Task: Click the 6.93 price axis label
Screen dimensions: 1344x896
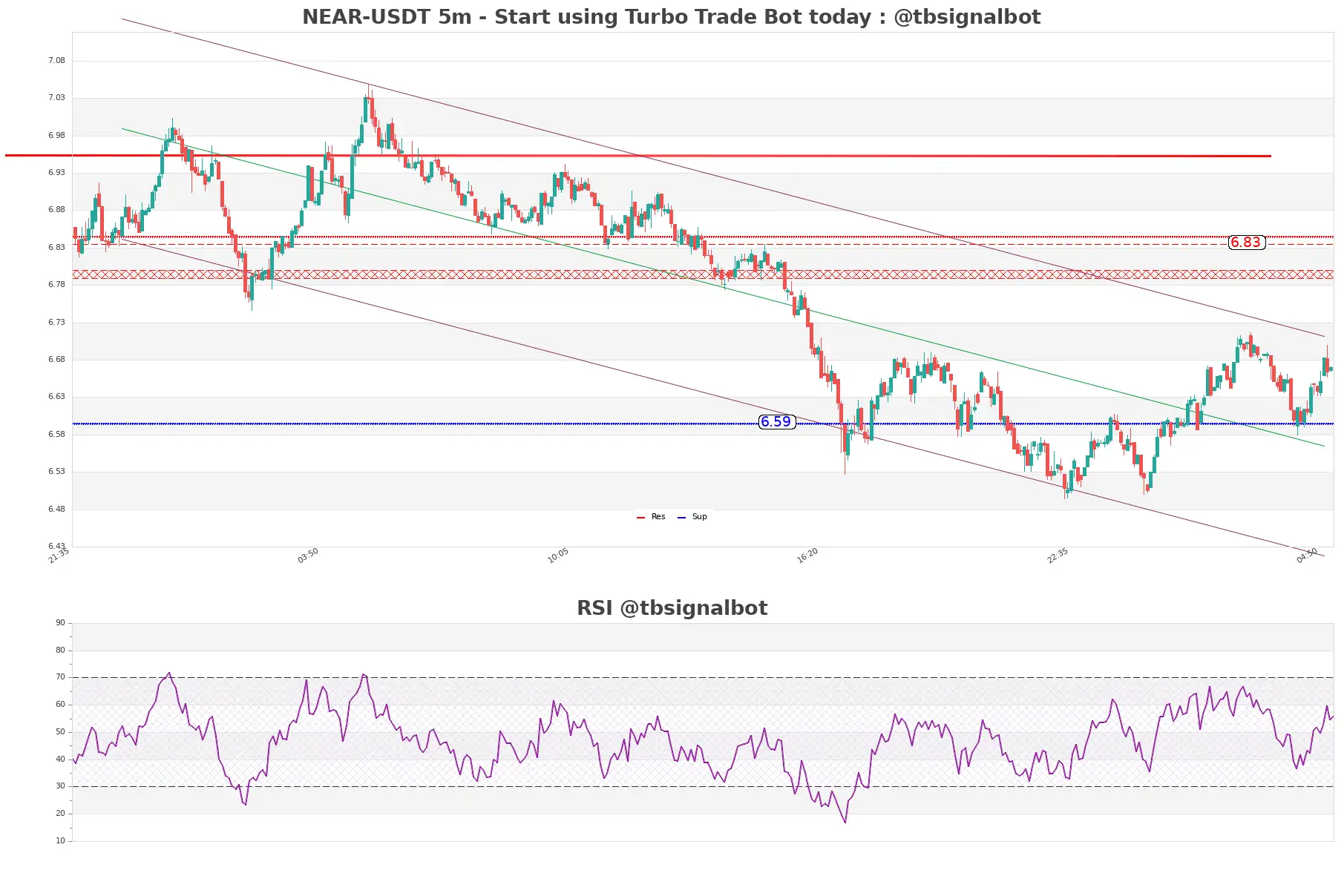Action: (x=56, y=173)
